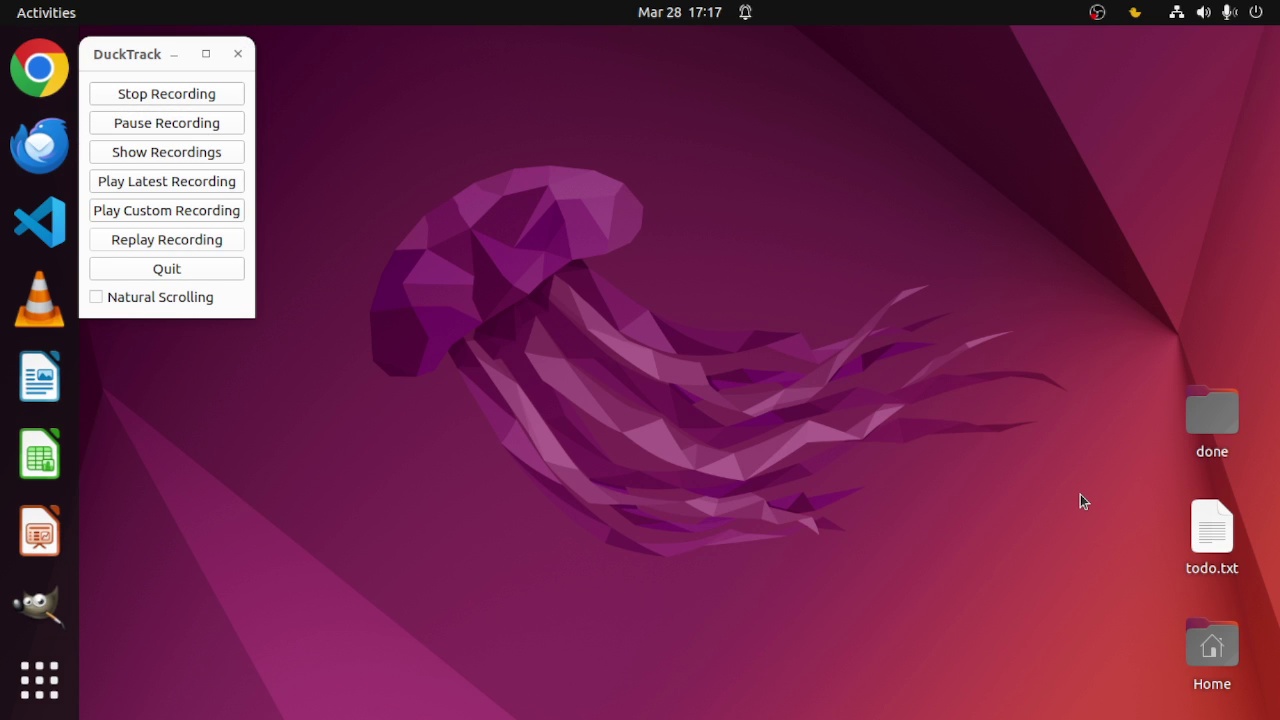Click the power icon in the top bar
This screenshot has width=1280, height=720.
(x=1256, y=13)
